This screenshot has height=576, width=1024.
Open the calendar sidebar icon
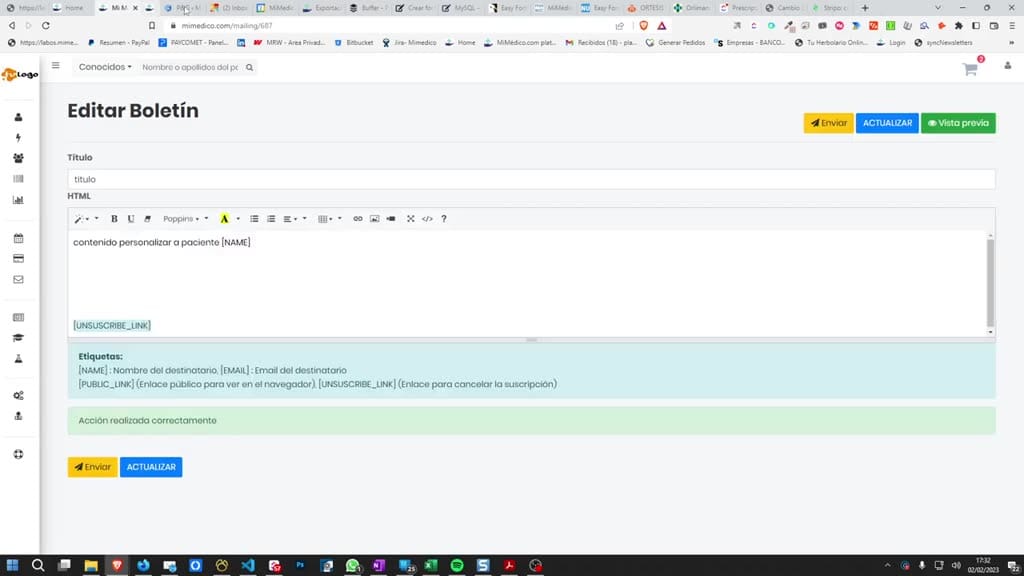tap(18, 238)
